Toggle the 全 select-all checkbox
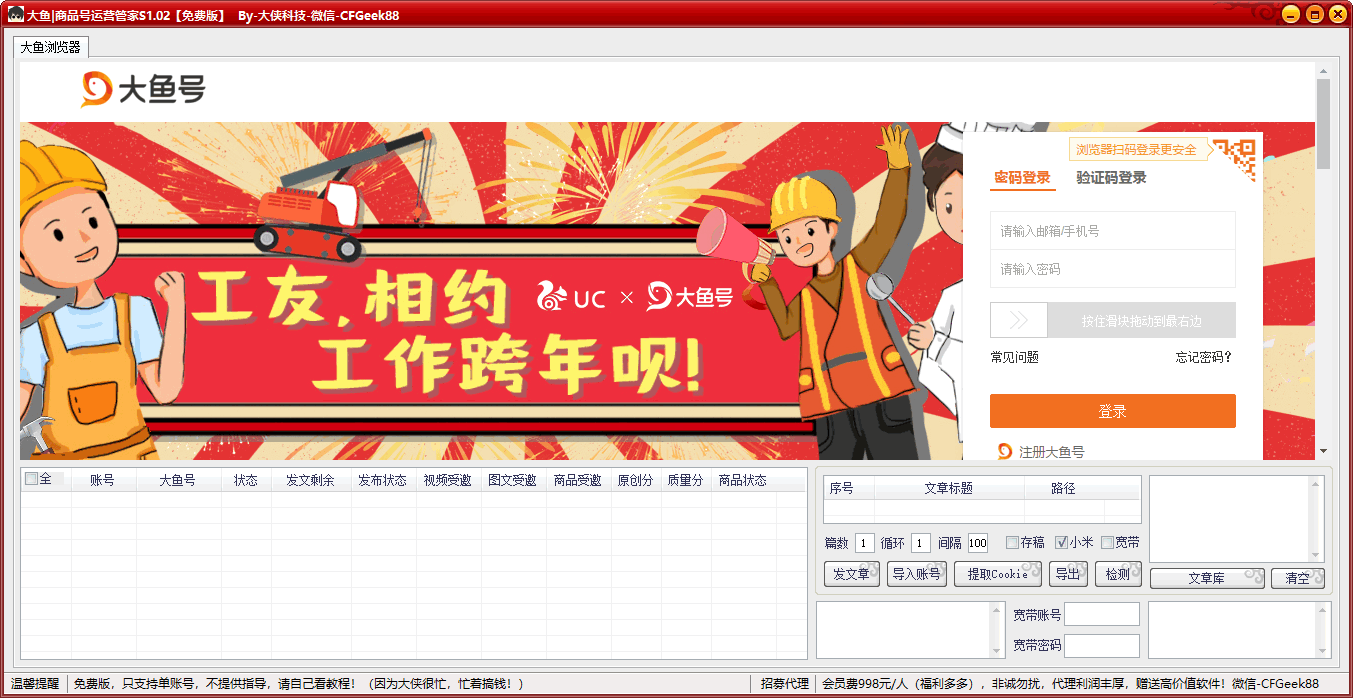 (x=31, y=479)
